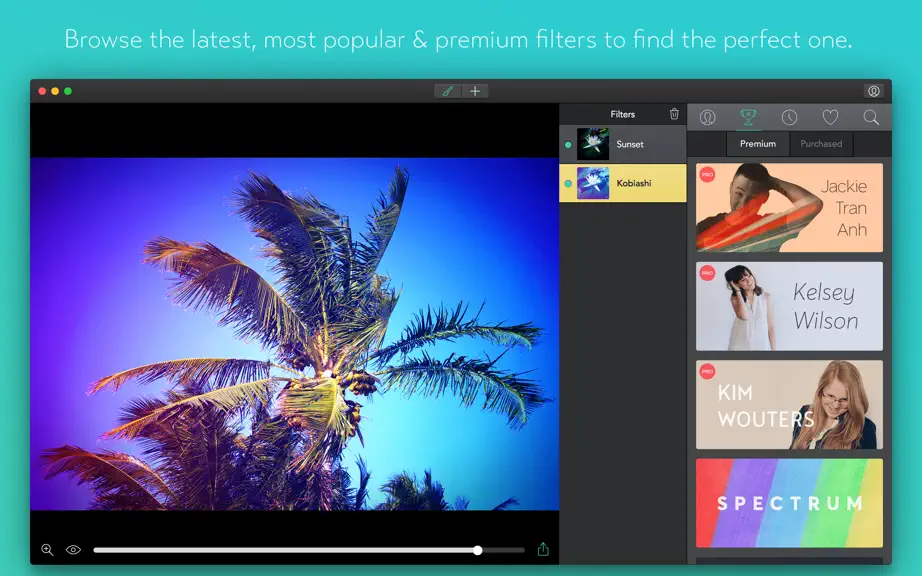This screenshot has width=922, height=576.
Task: Click the filter intensity slider handle
Action: (477, 550)
